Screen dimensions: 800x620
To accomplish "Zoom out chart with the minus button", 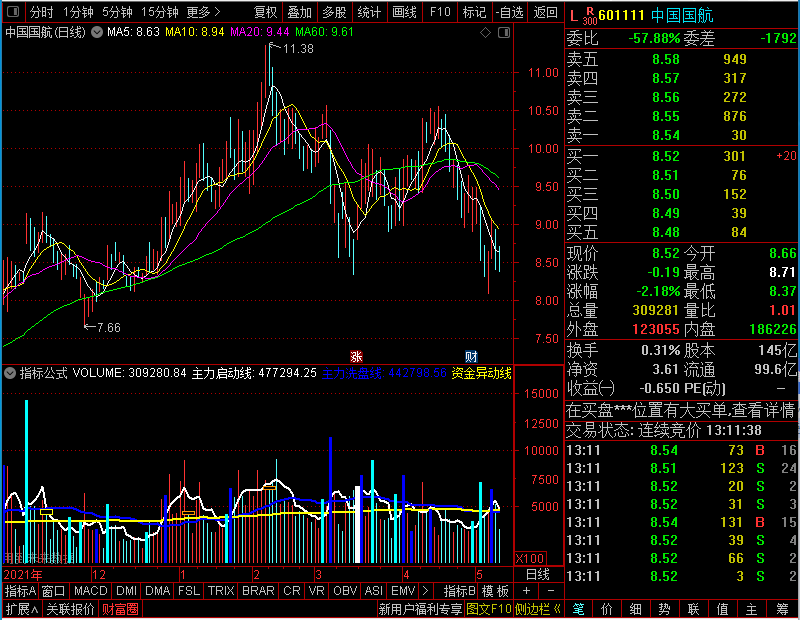I will (x=551, y=591).
